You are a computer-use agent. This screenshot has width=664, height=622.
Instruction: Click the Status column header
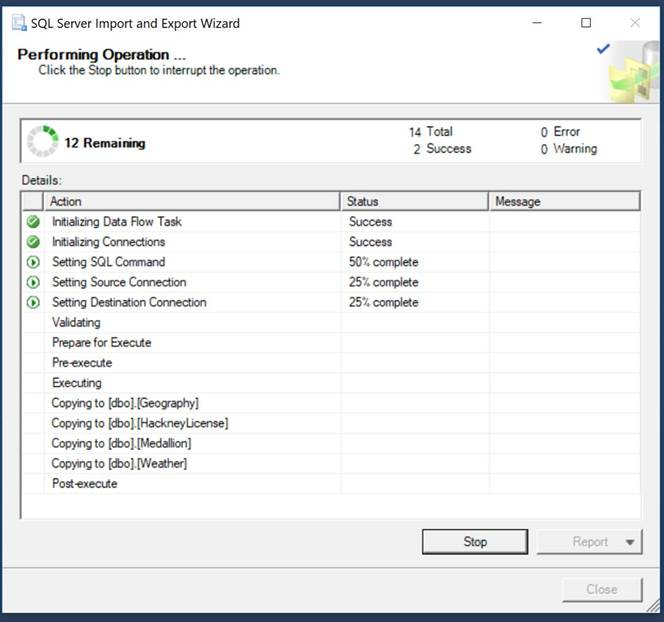414,201
